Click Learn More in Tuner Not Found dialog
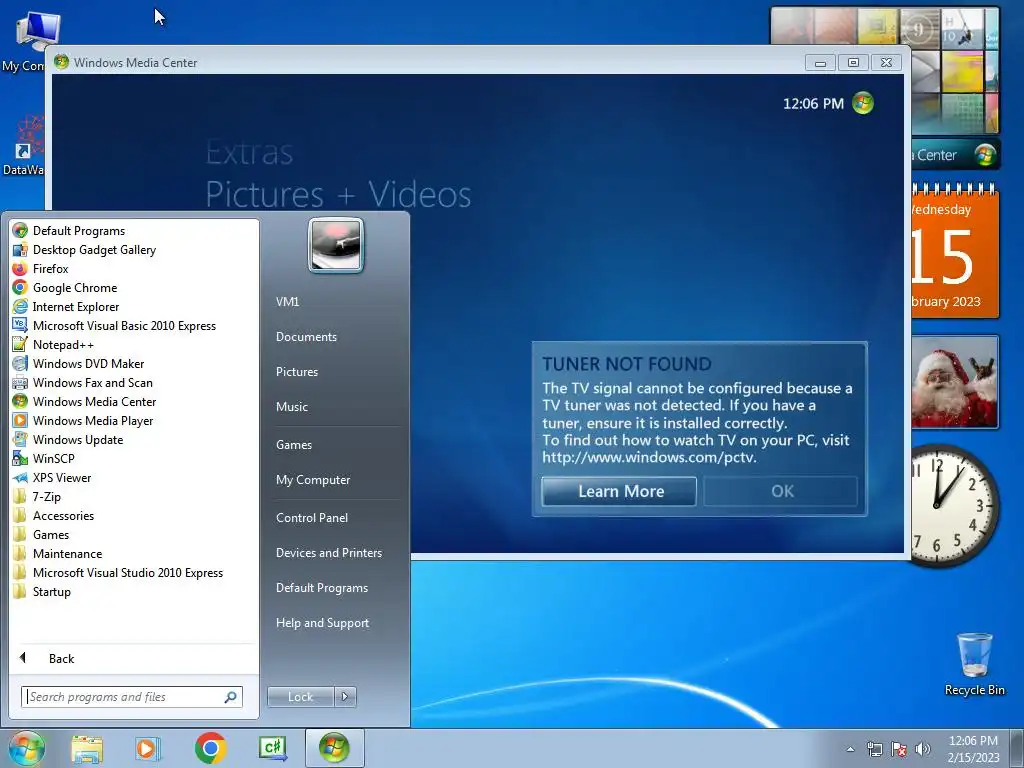Image resolution: width=1024 pixels, height=768 pixels. tap(619, 491)
